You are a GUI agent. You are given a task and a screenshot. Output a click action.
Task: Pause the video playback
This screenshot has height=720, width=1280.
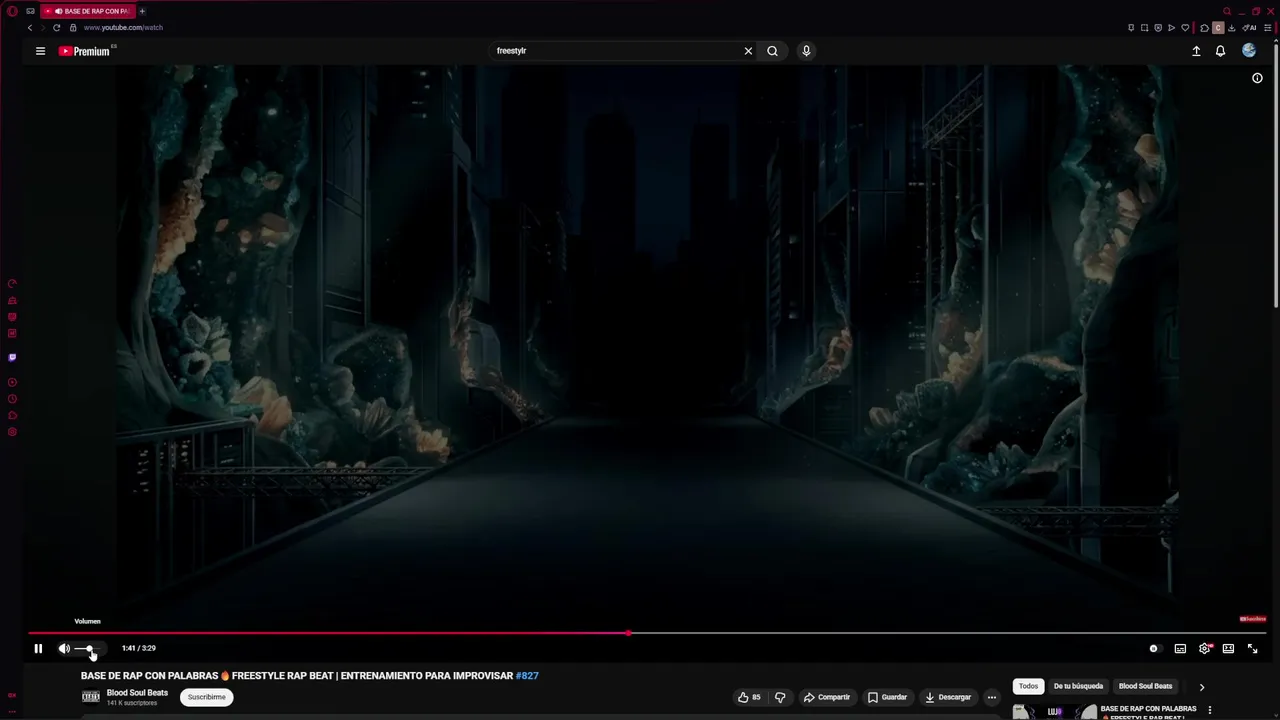click(x=38, y=648)
